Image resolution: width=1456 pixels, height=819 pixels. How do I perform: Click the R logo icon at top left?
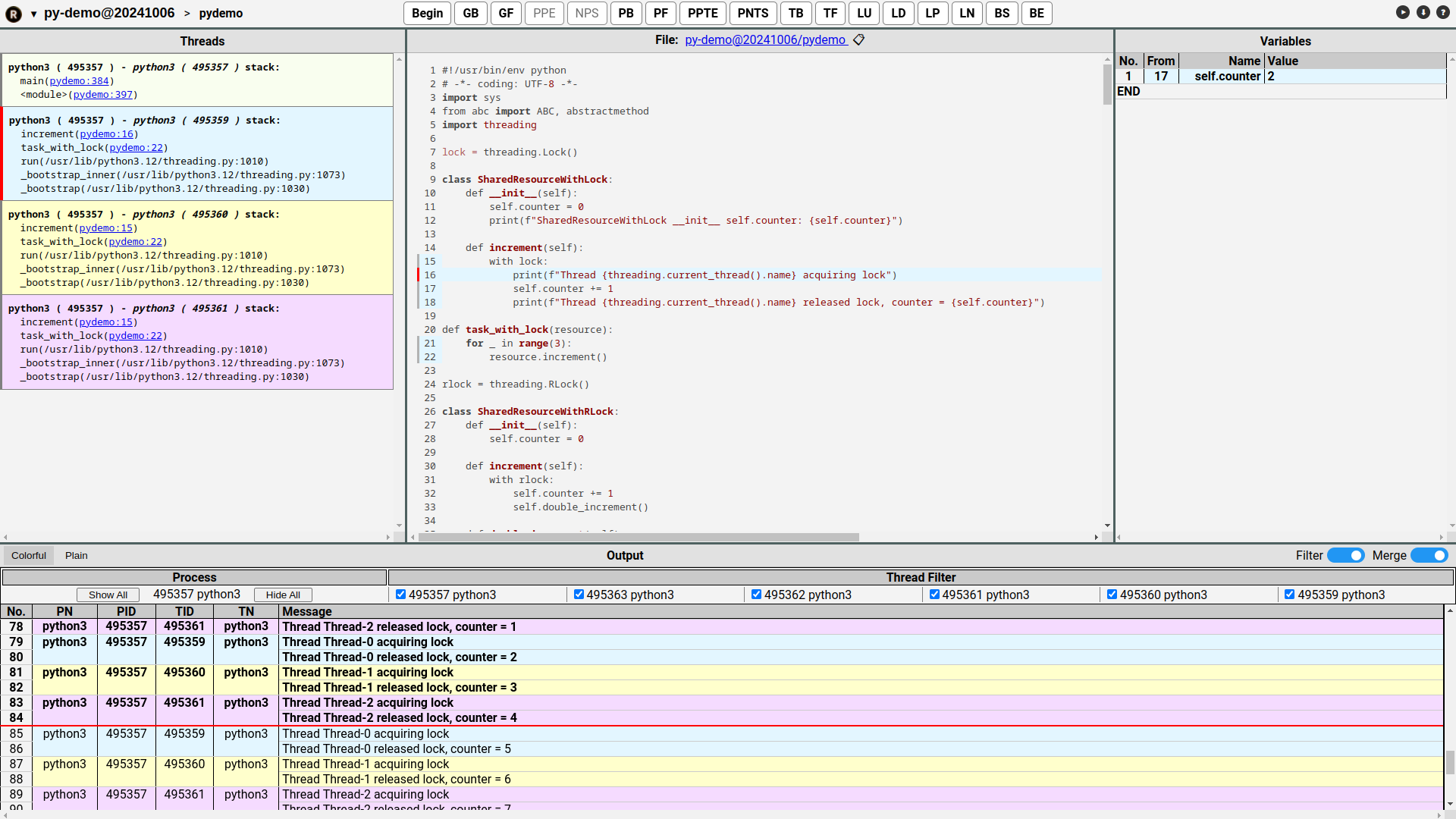pos(14,14)
